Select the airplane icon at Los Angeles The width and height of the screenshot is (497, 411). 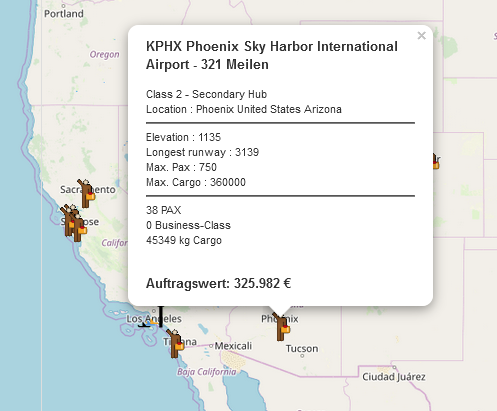pyautogui.click(x=148, y=323)
